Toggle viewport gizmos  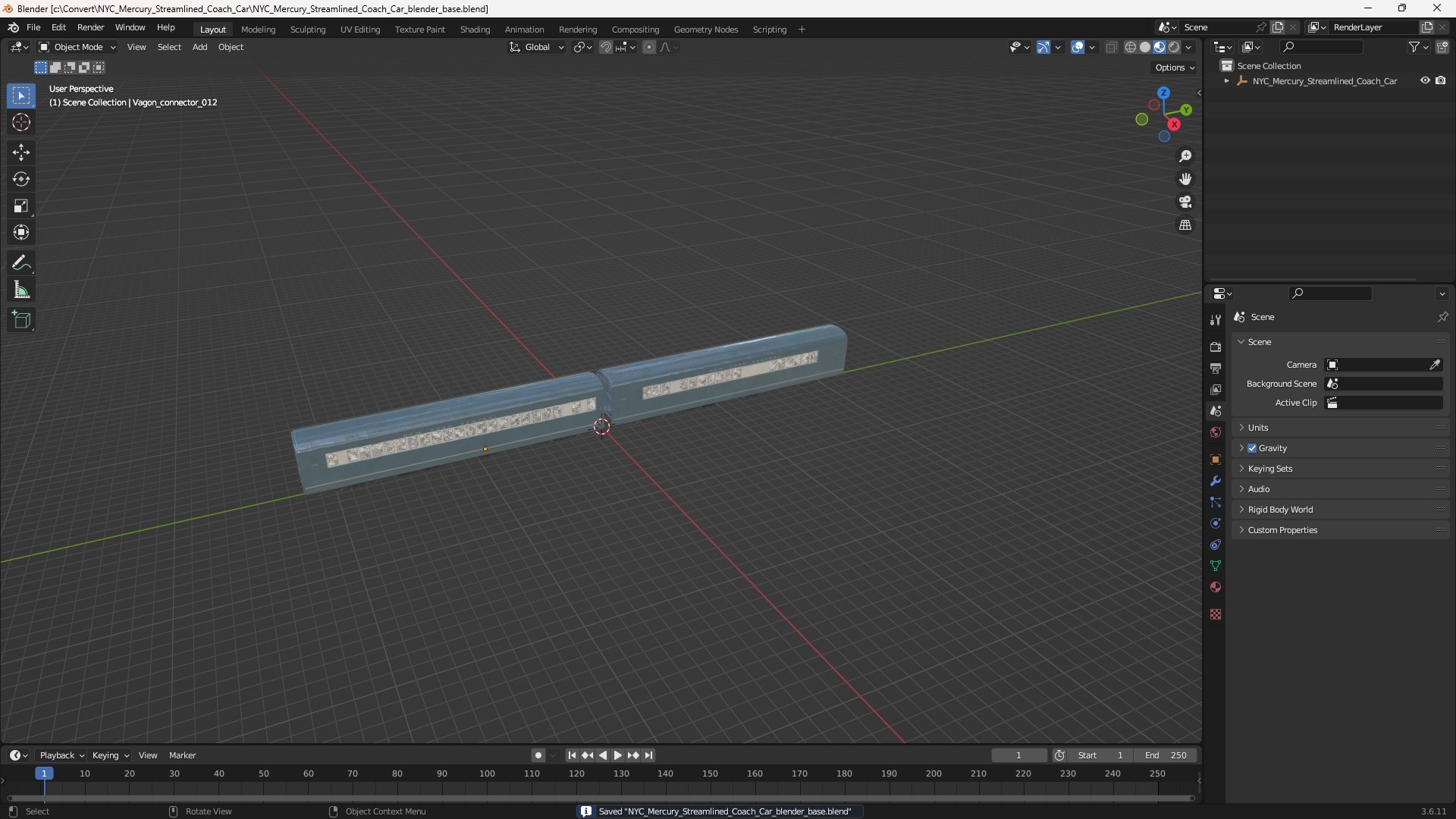point(1043,47)
